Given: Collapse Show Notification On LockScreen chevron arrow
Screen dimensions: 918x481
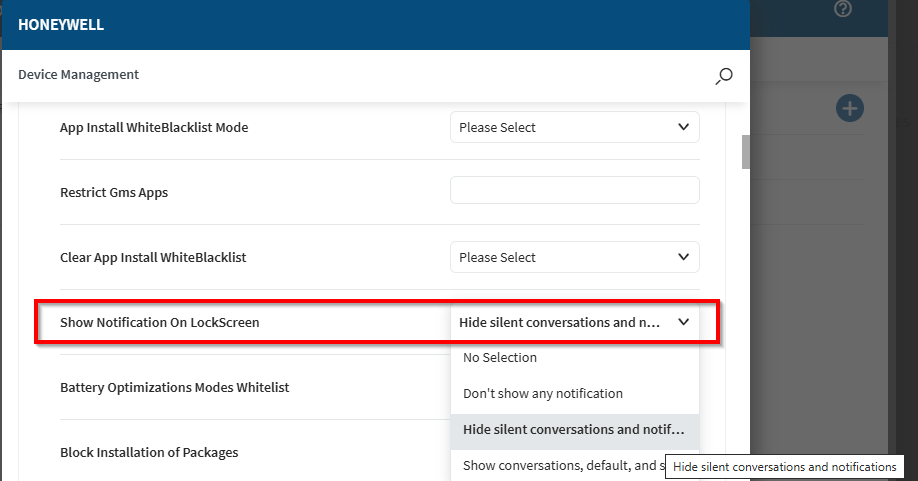Looking at the screenshot, I should click(x=684, y=322).
